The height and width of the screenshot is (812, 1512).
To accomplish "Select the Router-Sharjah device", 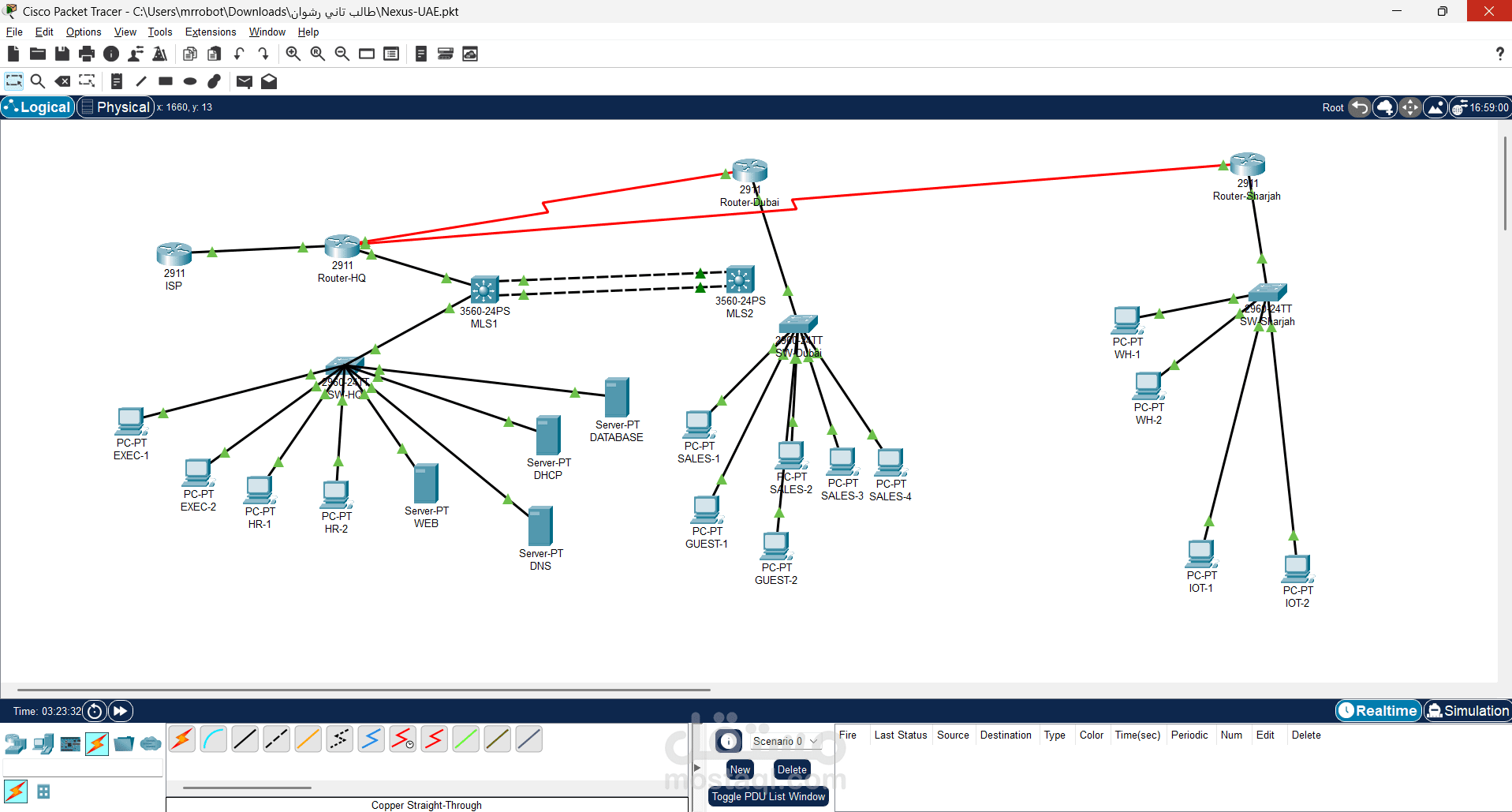I will click(1248, 164).
